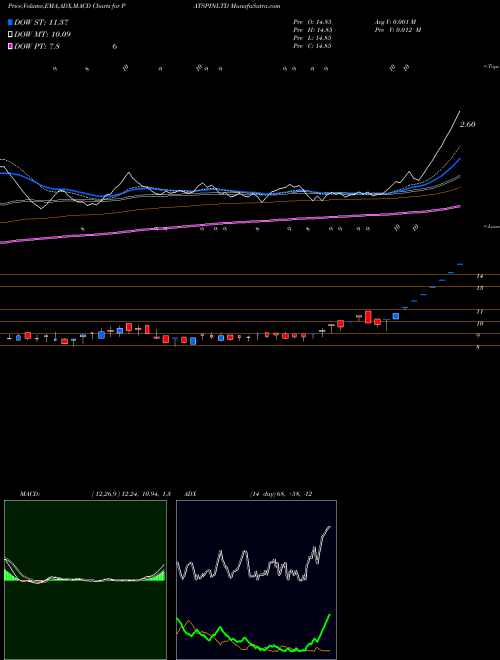
Task: Select the 'DOW MT: 10.09' legend text
Action: (x=43, y=35)
